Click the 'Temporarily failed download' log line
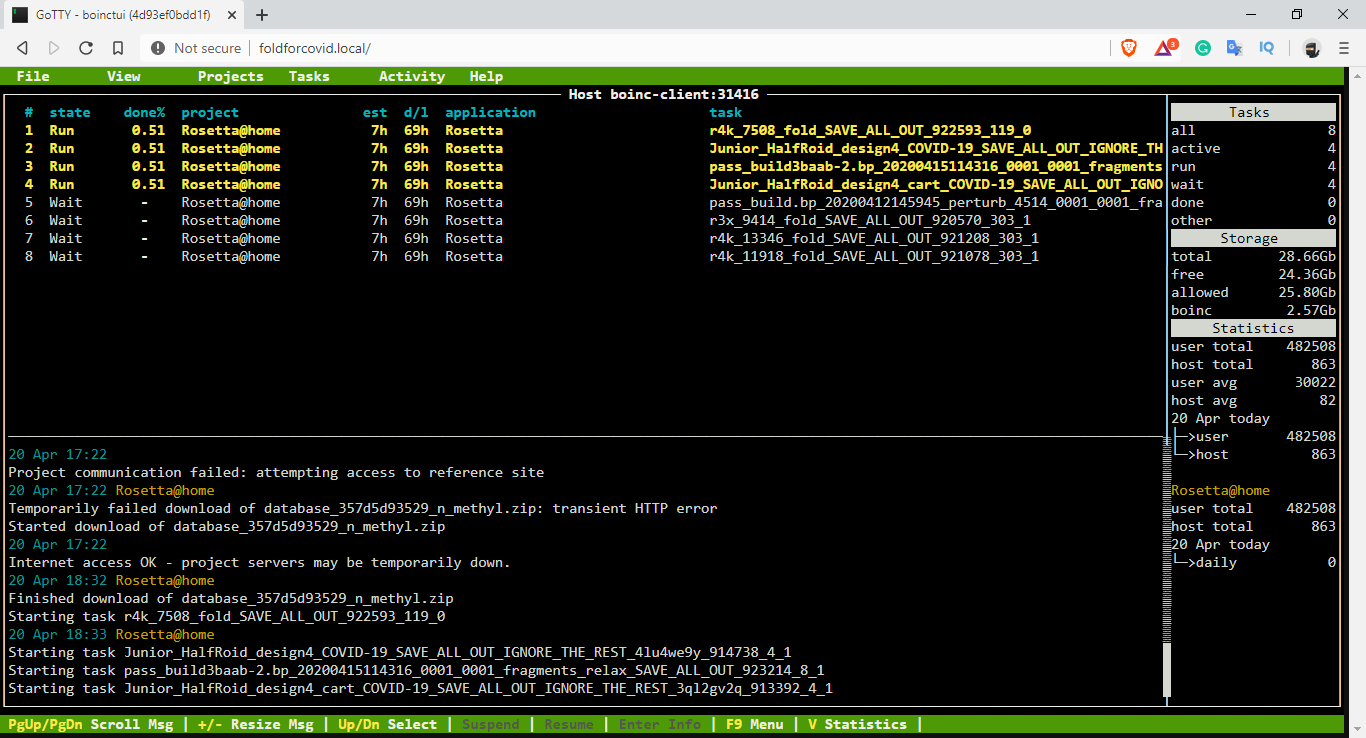This screenshot has width=1366, height=738. pyautogui.click(x=363, y=508)
